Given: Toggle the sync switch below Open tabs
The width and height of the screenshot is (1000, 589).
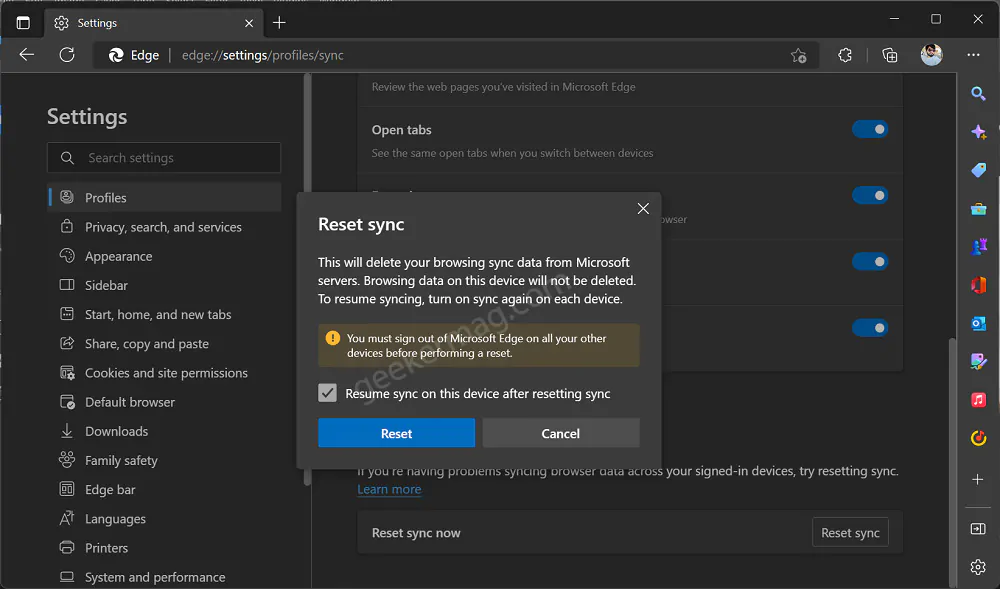Looking at the screenshot, I should (870, 196).
